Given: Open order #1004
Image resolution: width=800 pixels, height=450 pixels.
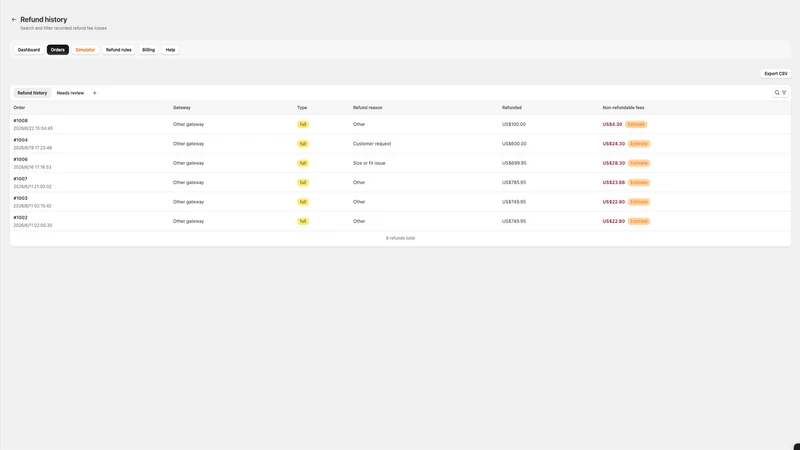Looking at the screenshot, I should (x=20, y=140).
